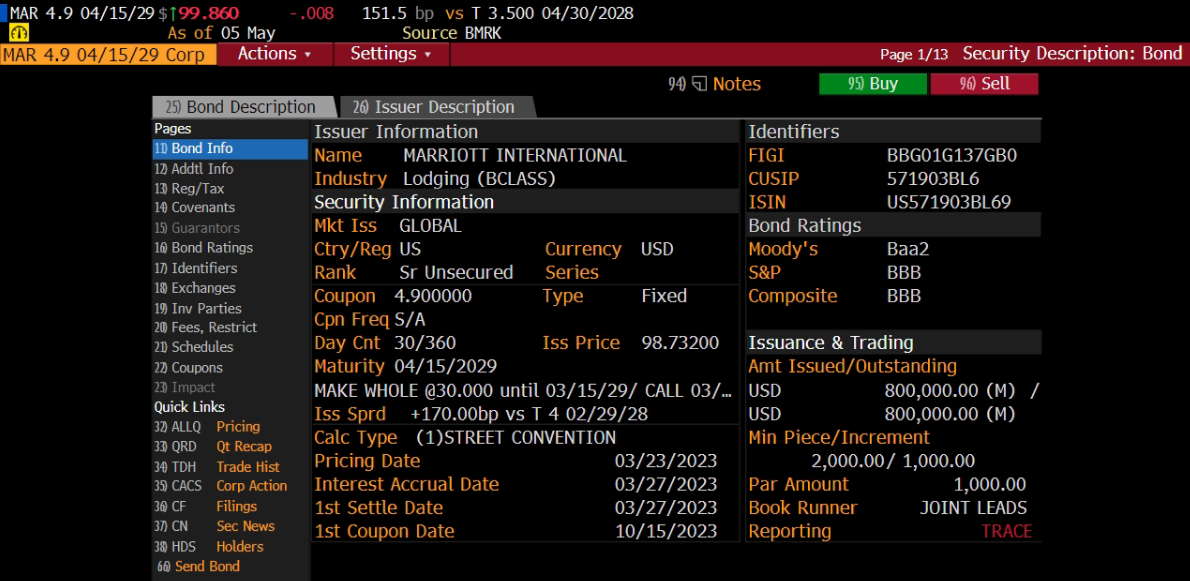Click the FIGI value BBG01G137GB0
The width and height of the screenshot is (1190, 581).
pyautogui.click(x=952, y=155)
